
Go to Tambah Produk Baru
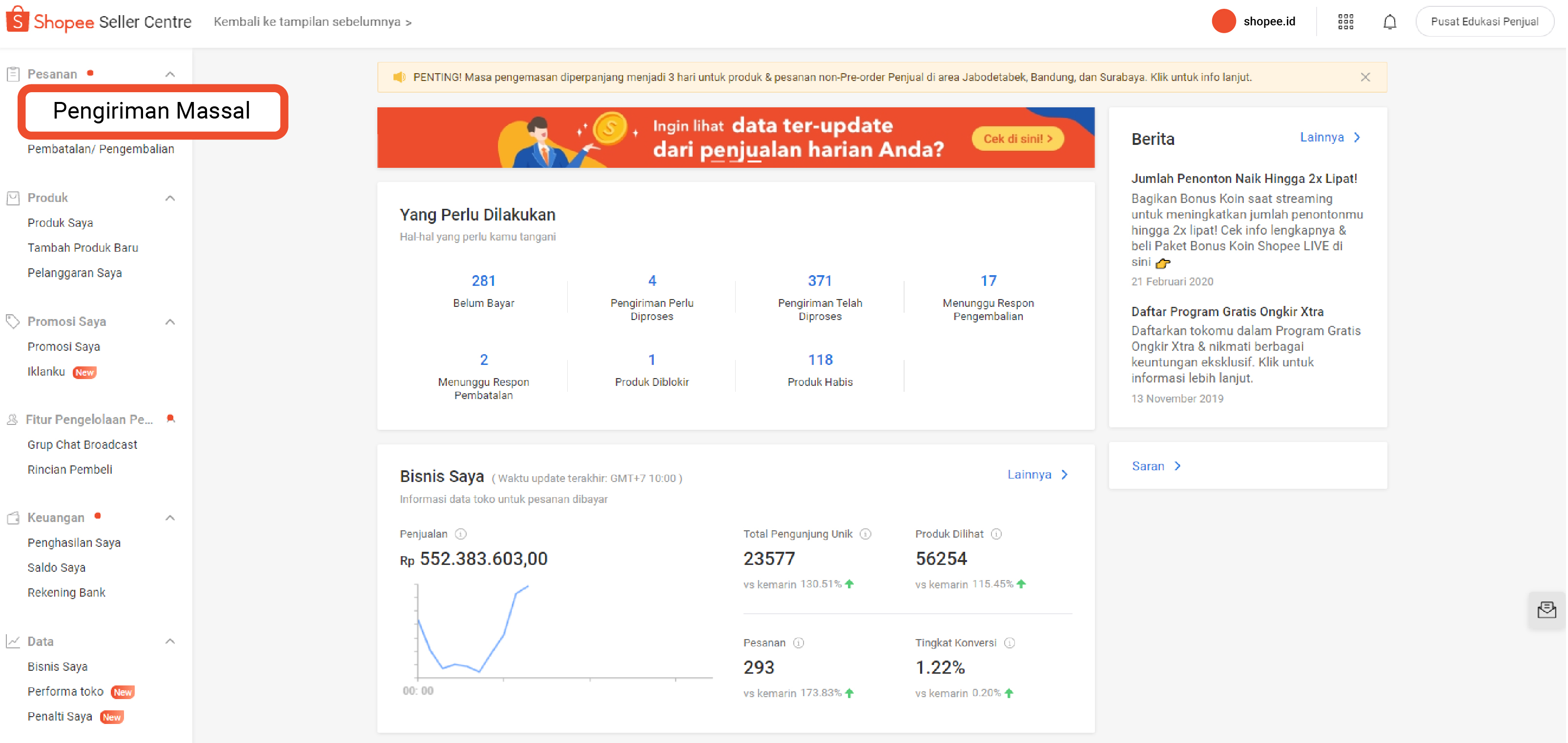coord(83,248)
